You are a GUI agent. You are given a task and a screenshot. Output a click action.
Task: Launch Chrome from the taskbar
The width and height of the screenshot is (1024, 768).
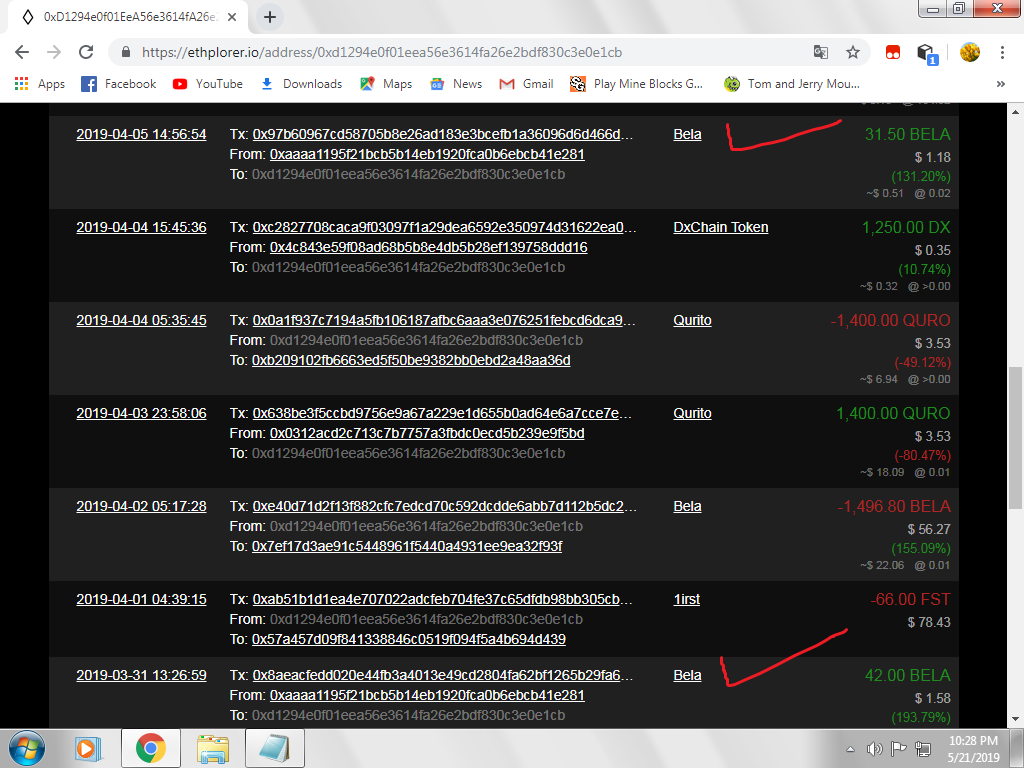pos(151,747)
